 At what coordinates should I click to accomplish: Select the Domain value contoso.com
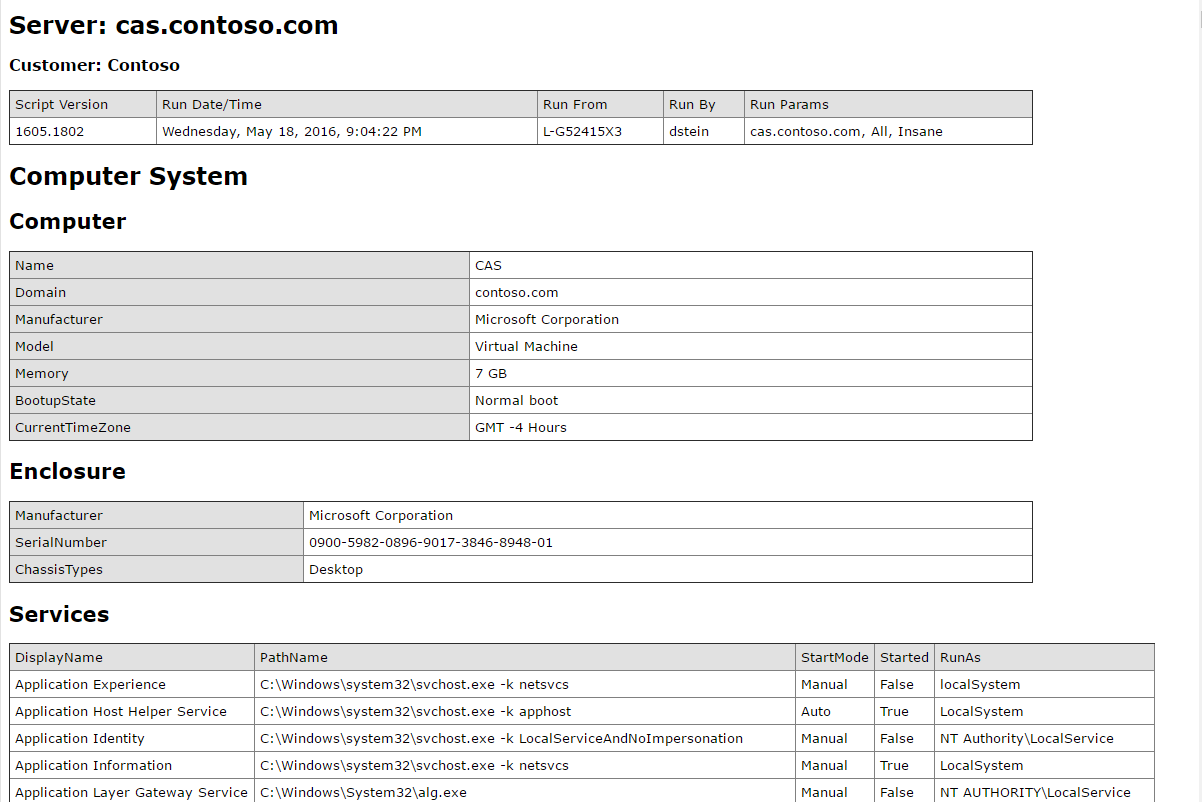[x=516, y=292]
